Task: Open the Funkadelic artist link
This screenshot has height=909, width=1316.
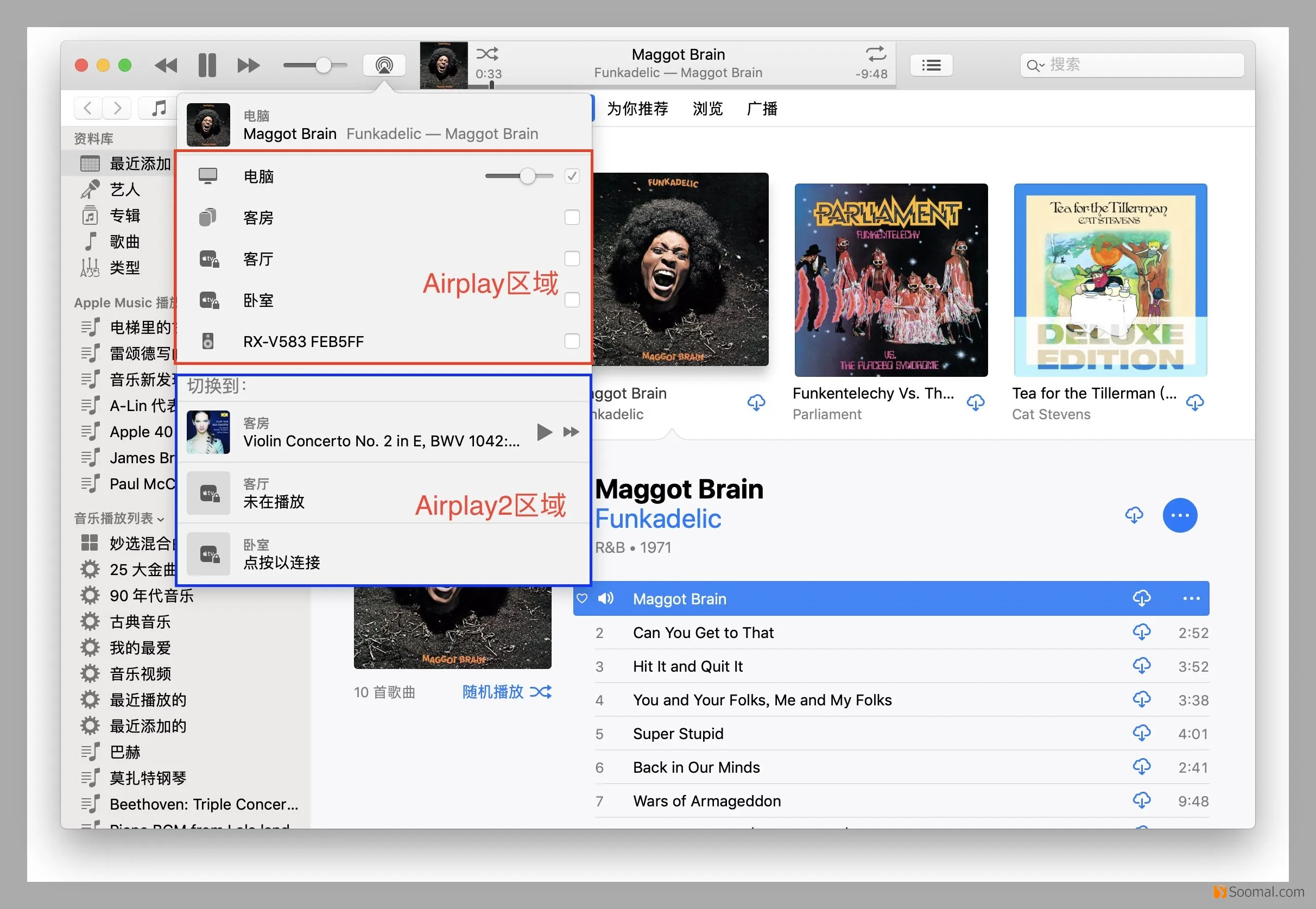Action: [657, 519]
